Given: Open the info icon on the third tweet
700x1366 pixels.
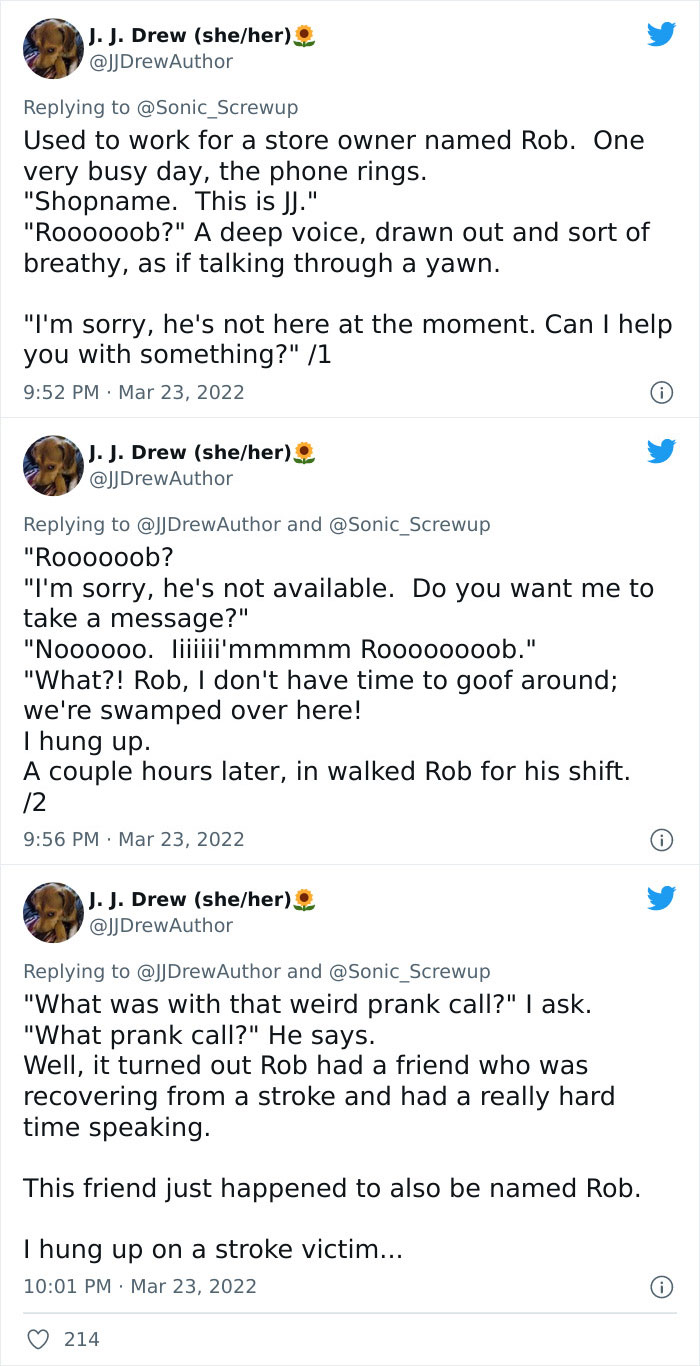Looking at the screenshot, I should [662, 1287].
